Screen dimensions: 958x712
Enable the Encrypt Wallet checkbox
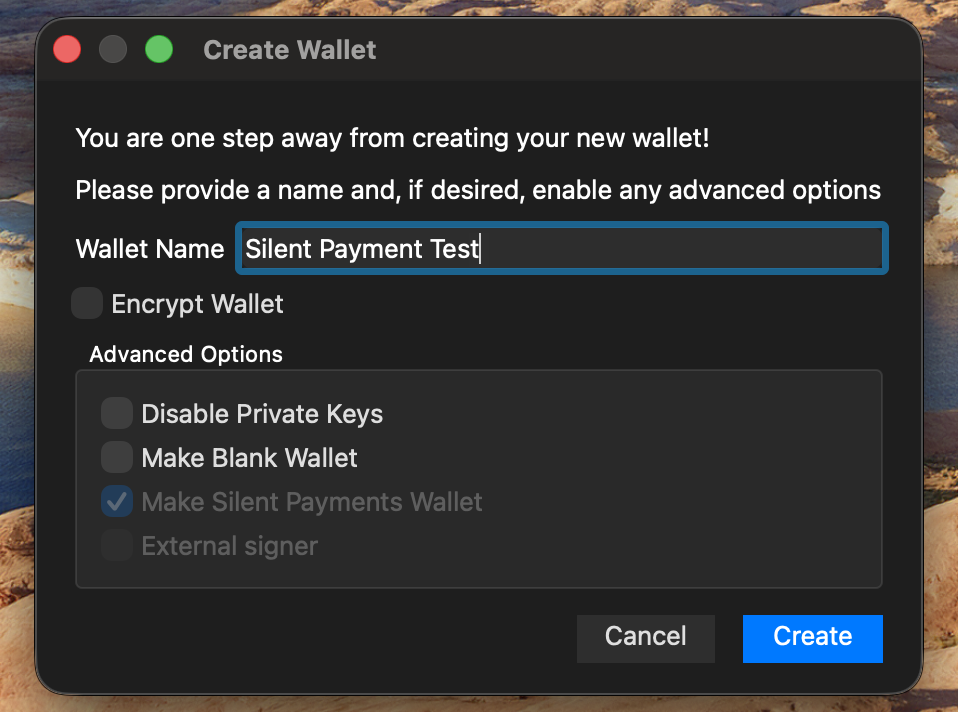[87, 303]
